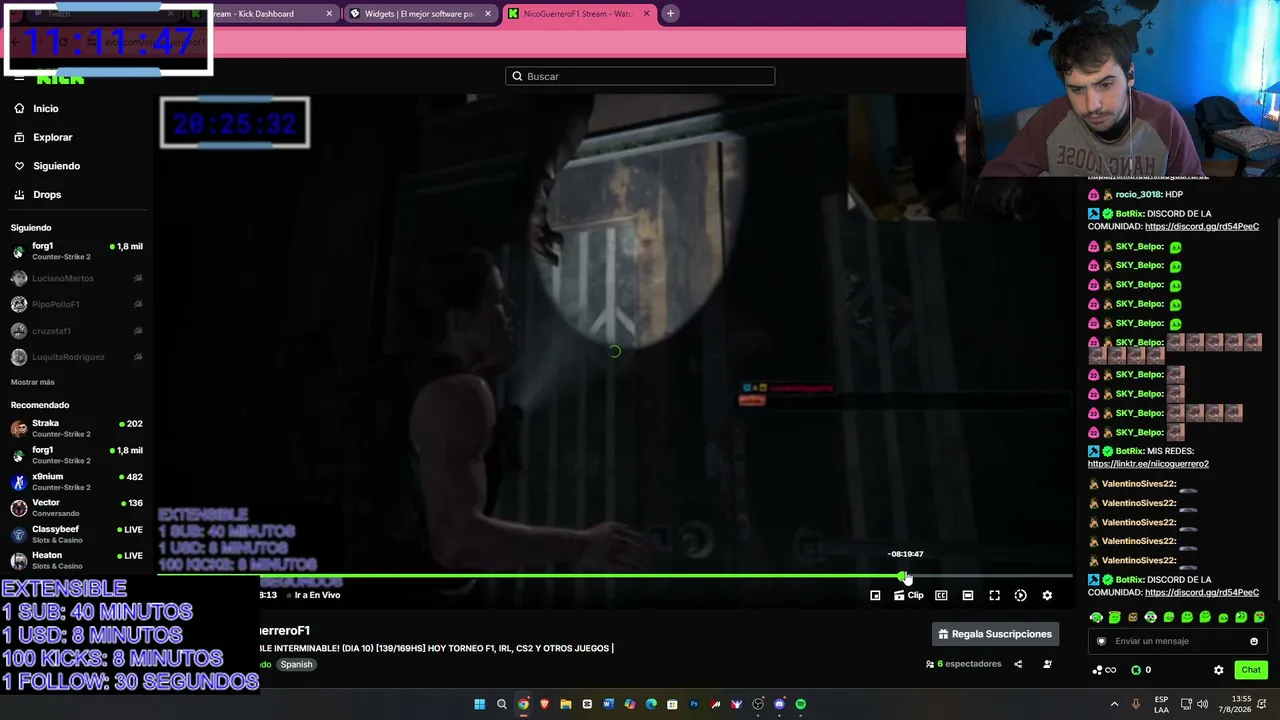Screen dimensions: 1280x720
Task: Open LucianoMartos offline channel
Action: (77, 278)
